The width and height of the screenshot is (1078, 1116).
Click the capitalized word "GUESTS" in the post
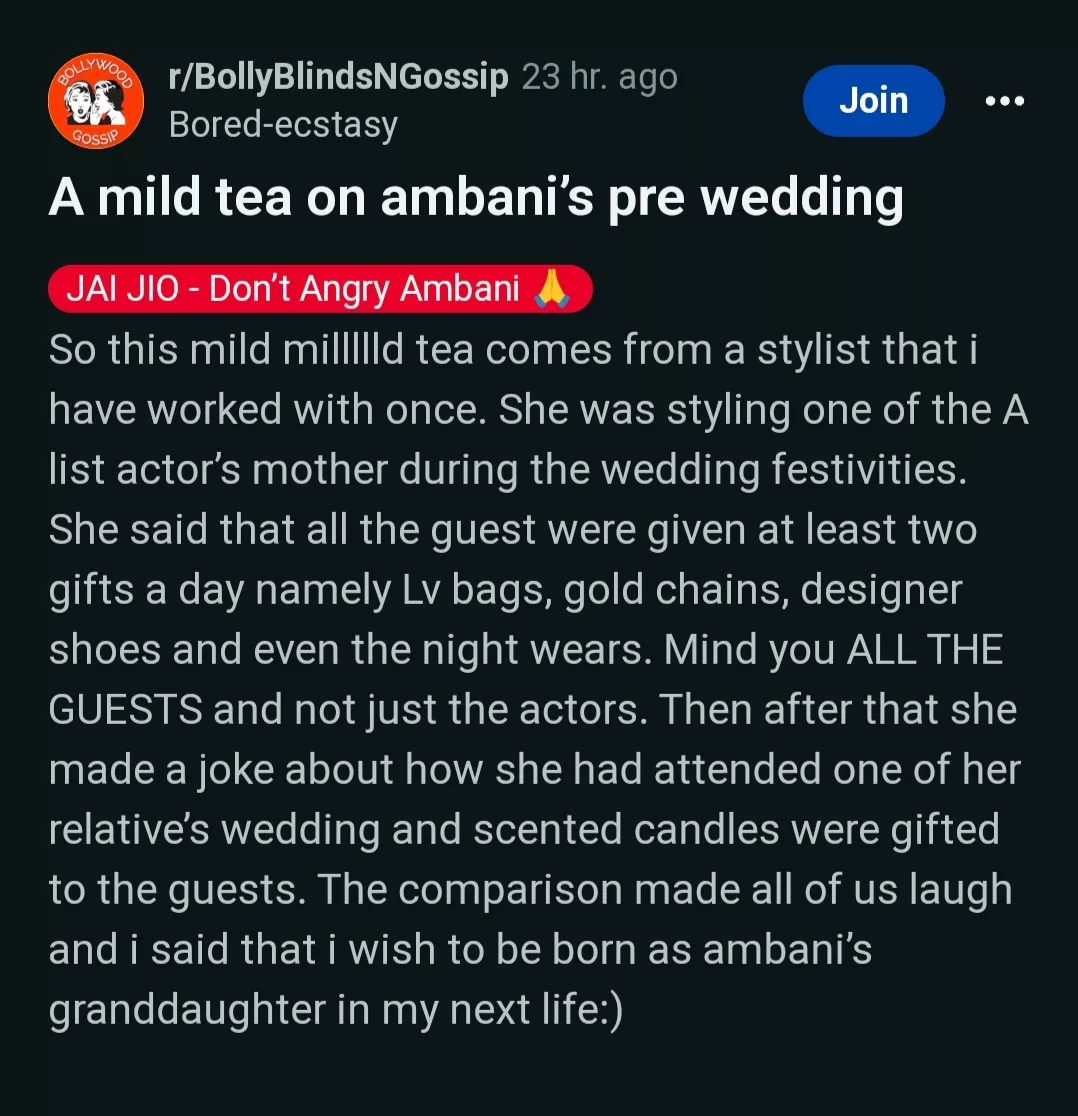click(126, 710)
